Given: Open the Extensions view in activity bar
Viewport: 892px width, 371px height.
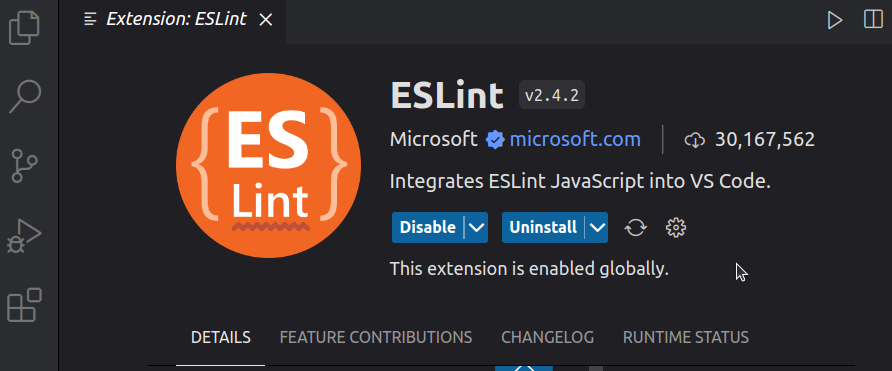Looking at the screenshot, I should [x=25, y=305].
